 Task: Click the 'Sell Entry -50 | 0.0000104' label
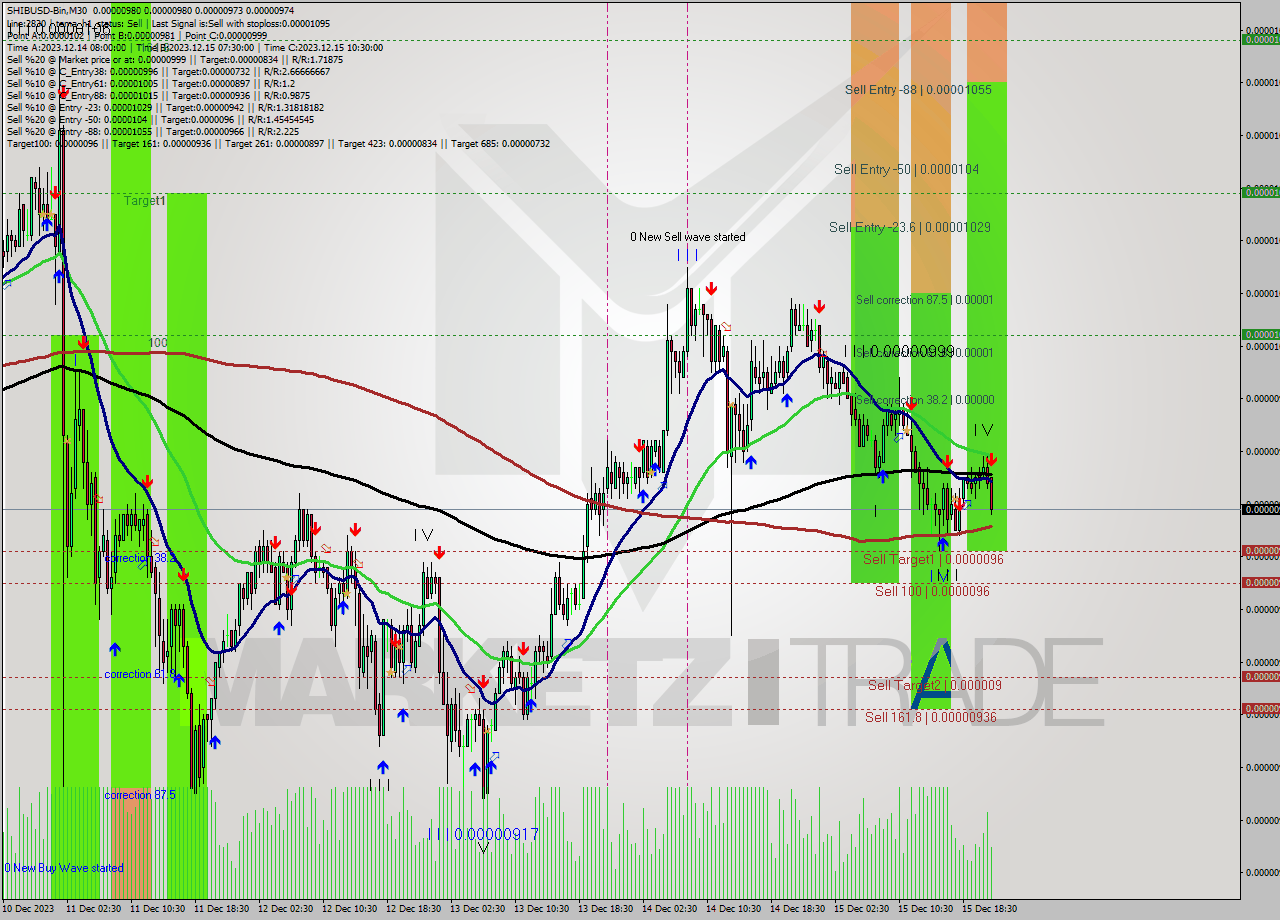coord(906,169)
